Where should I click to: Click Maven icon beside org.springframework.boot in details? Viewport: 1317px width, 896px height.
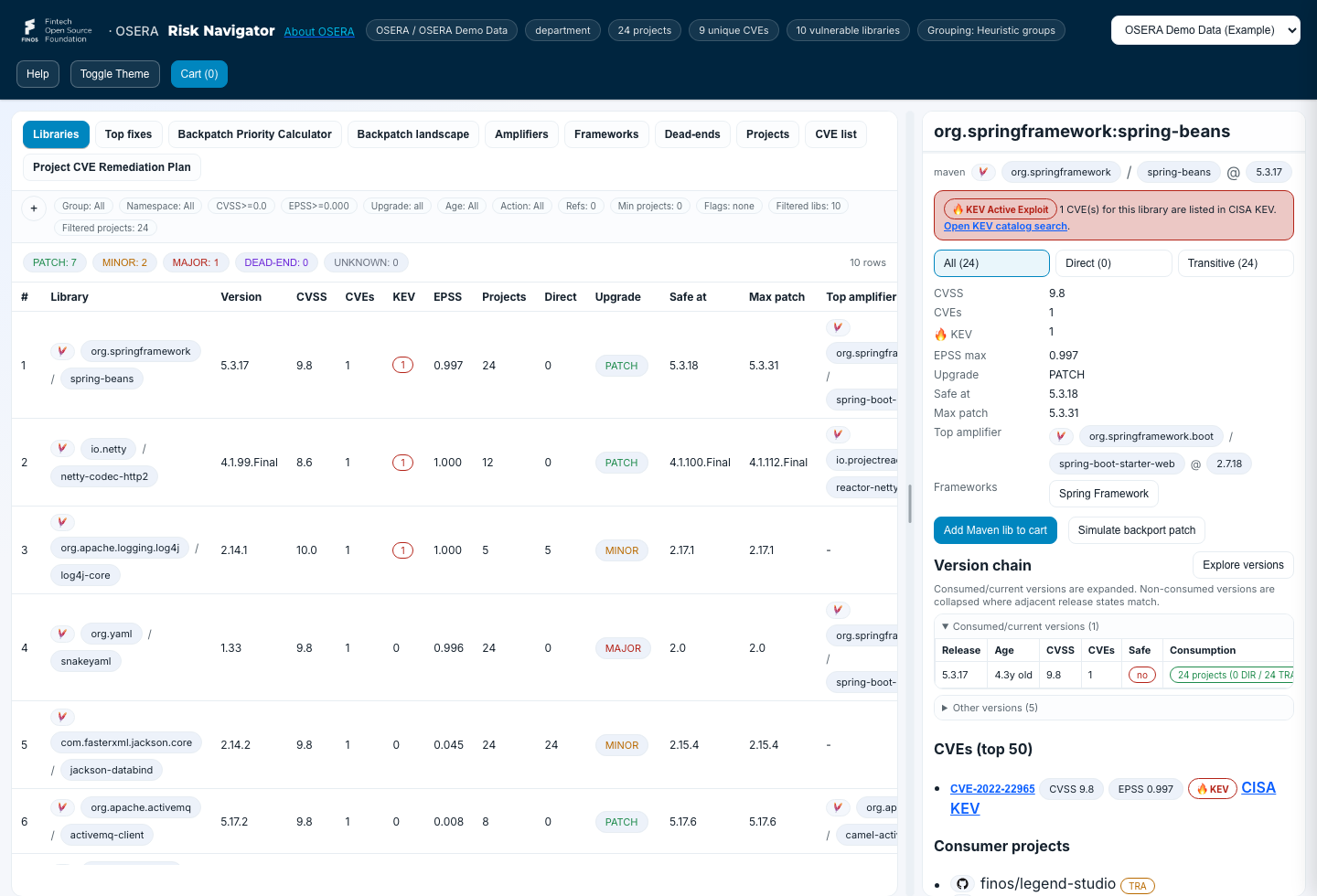[x=1061, y=436]
